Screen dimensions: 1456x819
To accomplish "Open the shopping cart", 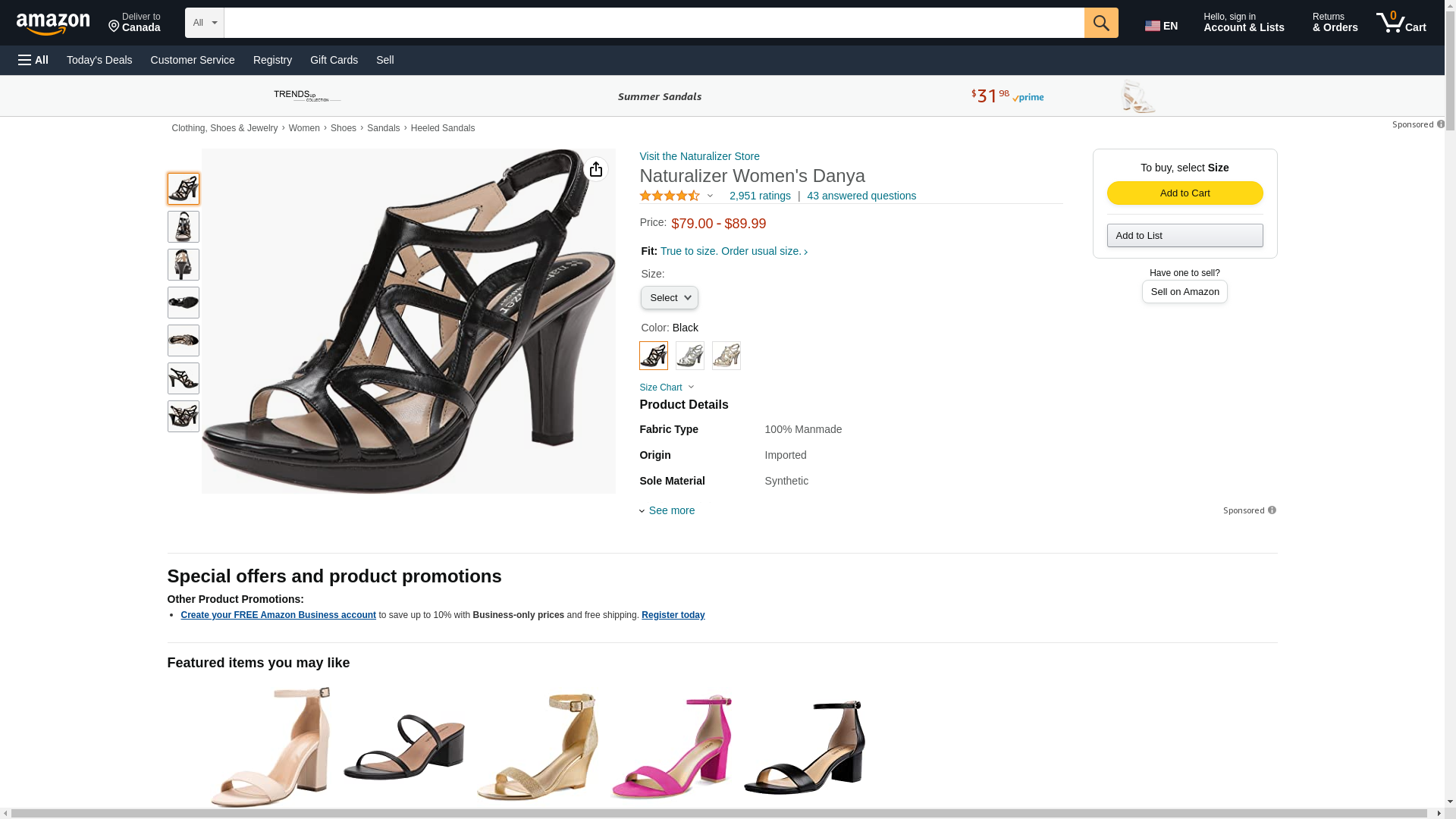I will point(1401,23).
